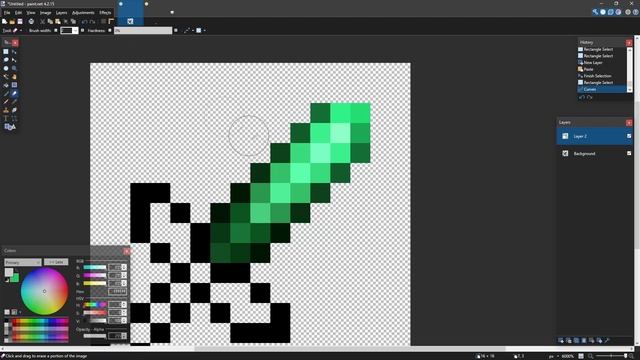Select the Gradient tool

point(14,85)
